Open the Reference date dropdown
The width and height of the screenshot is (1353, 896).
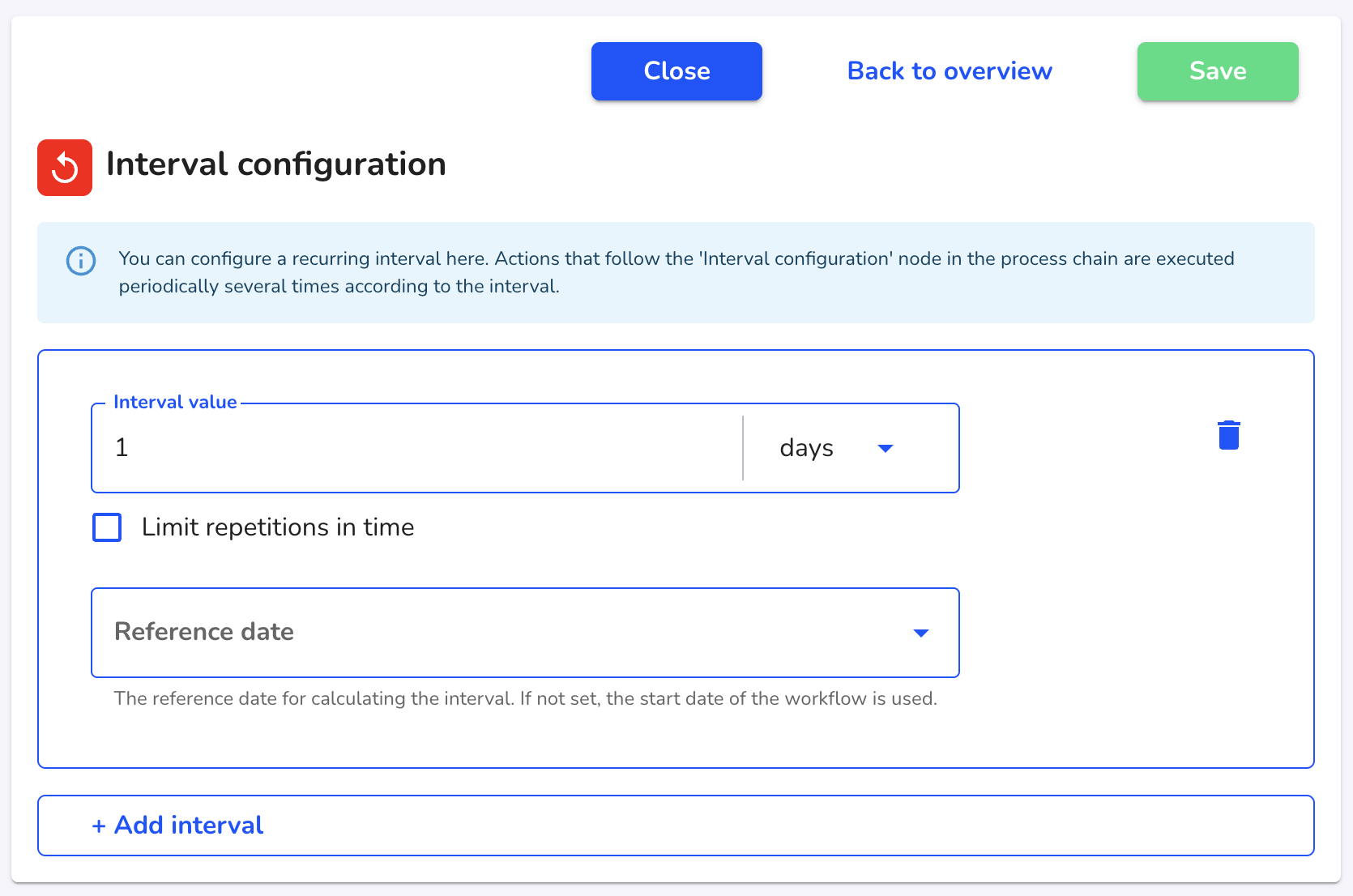(x=525, y=633)
